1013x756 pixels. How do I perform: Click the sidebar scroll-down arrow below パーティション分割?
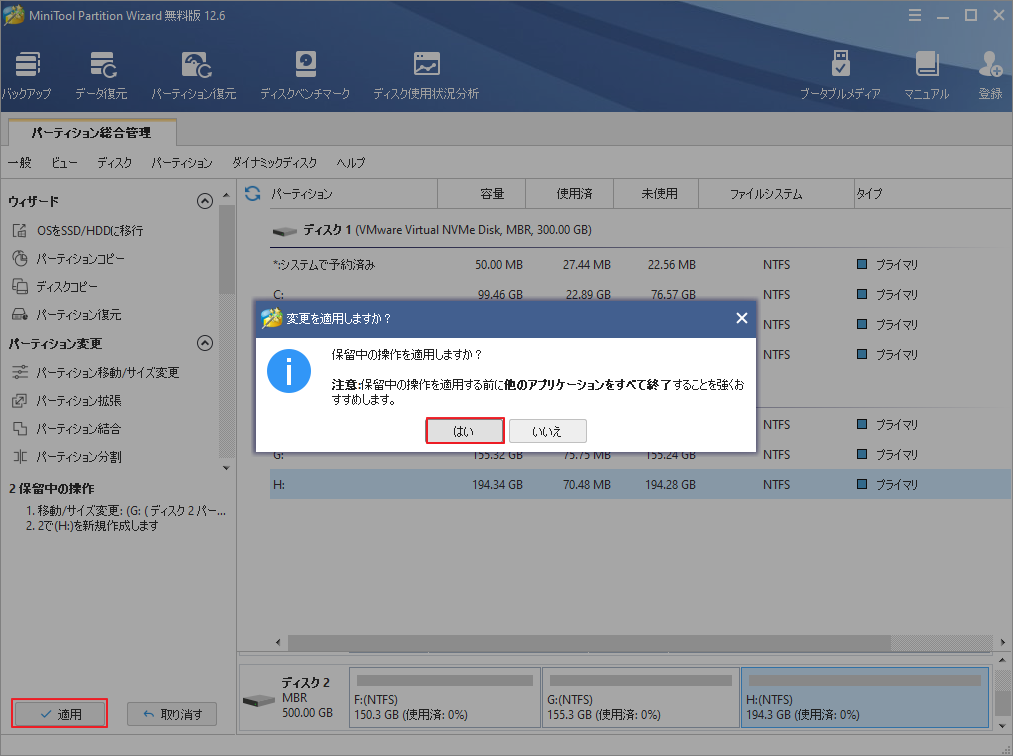[226, 467]
